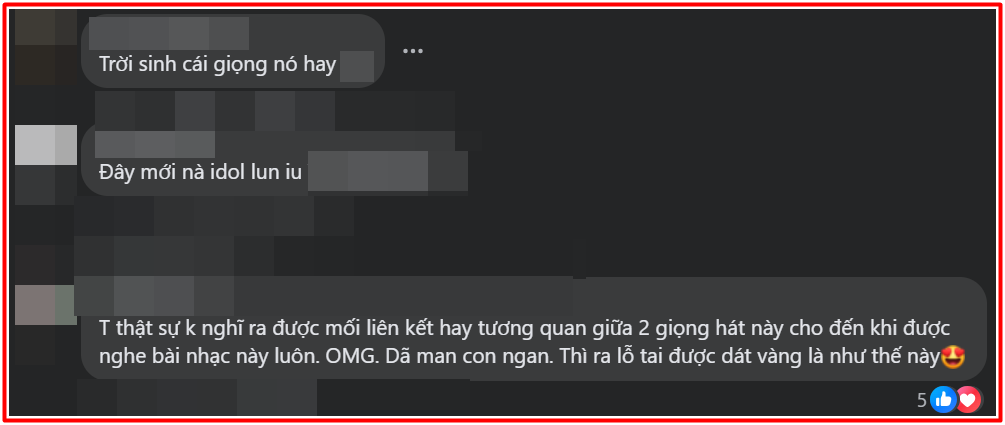Viewport: 1005px width, 425px height.
Task: Click the blue thumbs-up reaction icon
Action: pyautogui.click(x=943, y=399)
